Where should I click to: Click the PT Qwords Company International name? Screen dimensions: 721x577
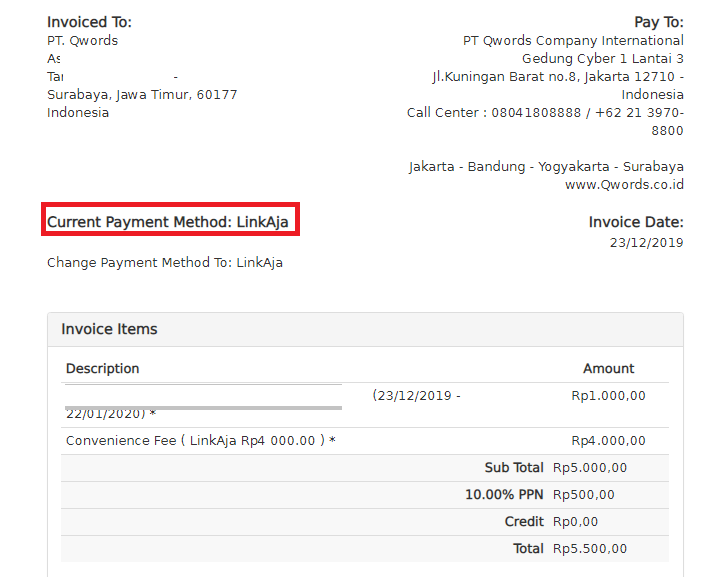pyautogui.click(x=573, y=41)
